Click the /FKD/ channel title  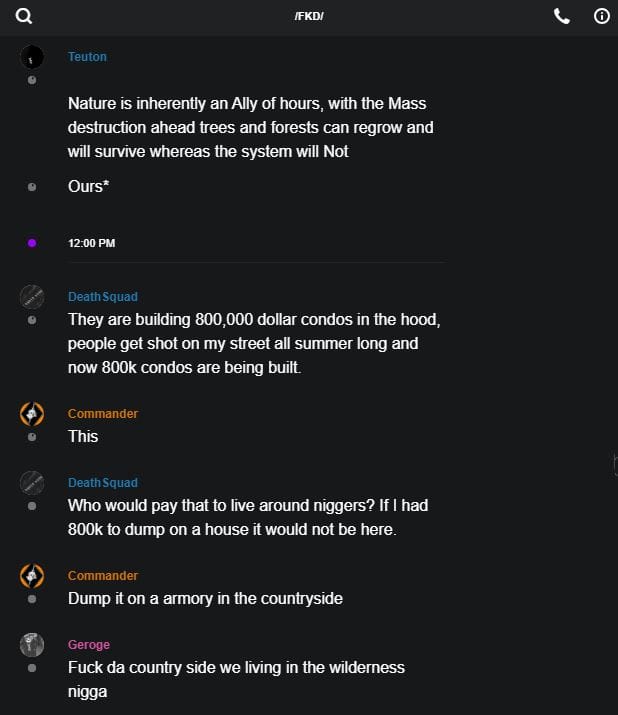point(309,16)
